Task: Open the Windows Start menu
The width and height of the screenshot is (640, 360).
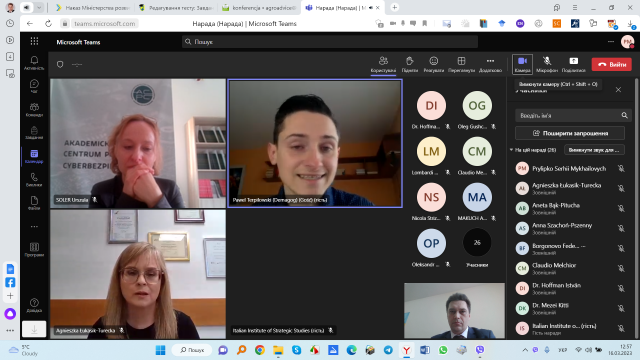Action: point(160,350)
